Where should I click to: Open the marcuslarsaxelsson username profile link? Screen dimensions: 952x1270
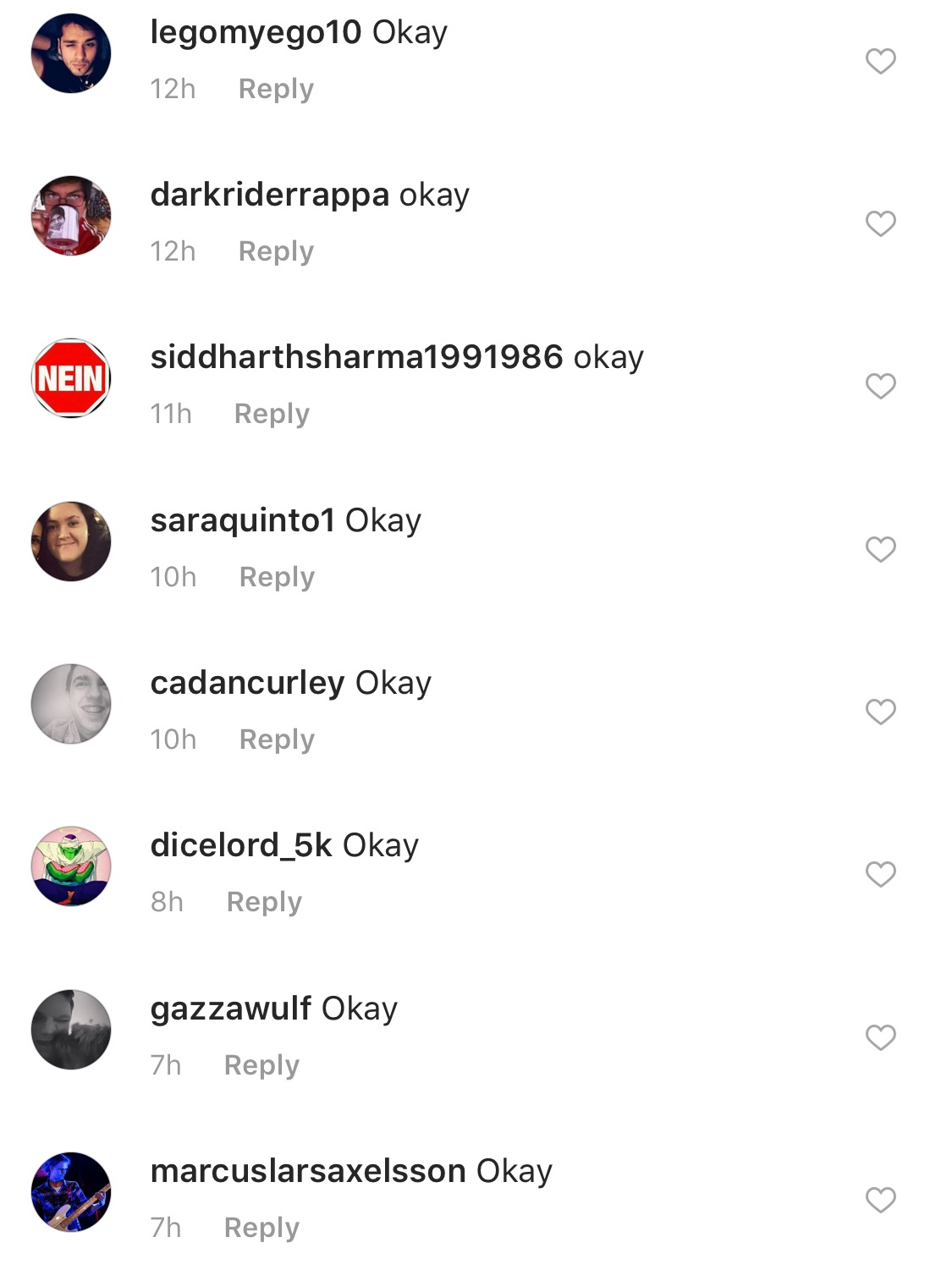[x=308, y=1171]
